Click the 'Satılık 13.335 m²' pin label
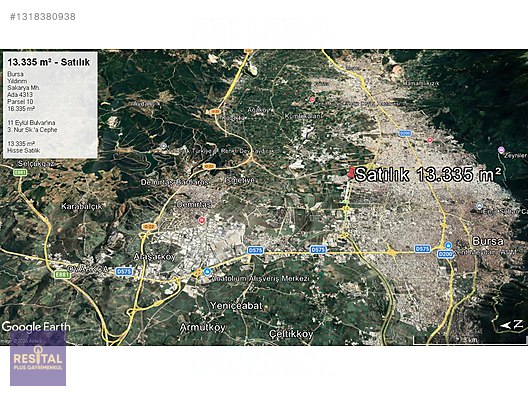The height and width of the screenshot is (396, 528). pos(428,174)
